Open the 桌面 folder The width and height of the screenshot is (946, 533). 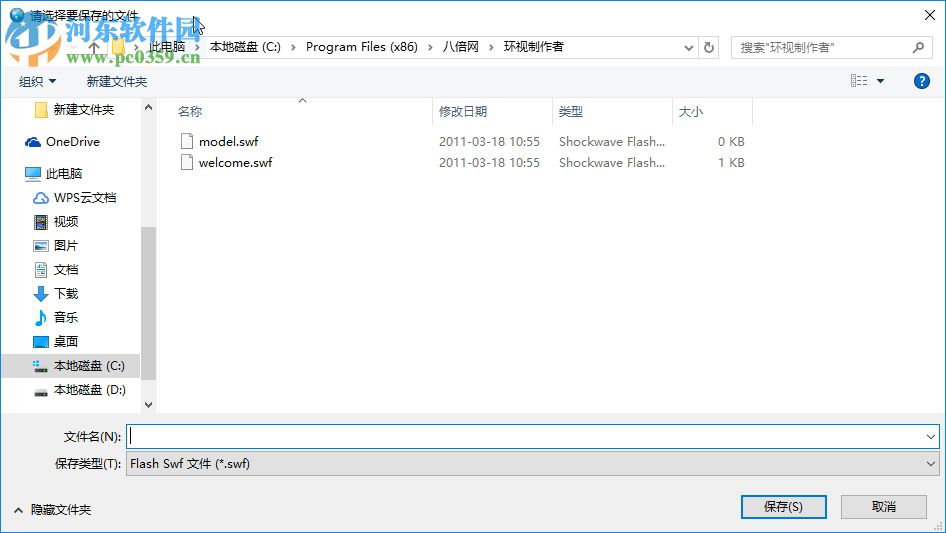[56, 342]
